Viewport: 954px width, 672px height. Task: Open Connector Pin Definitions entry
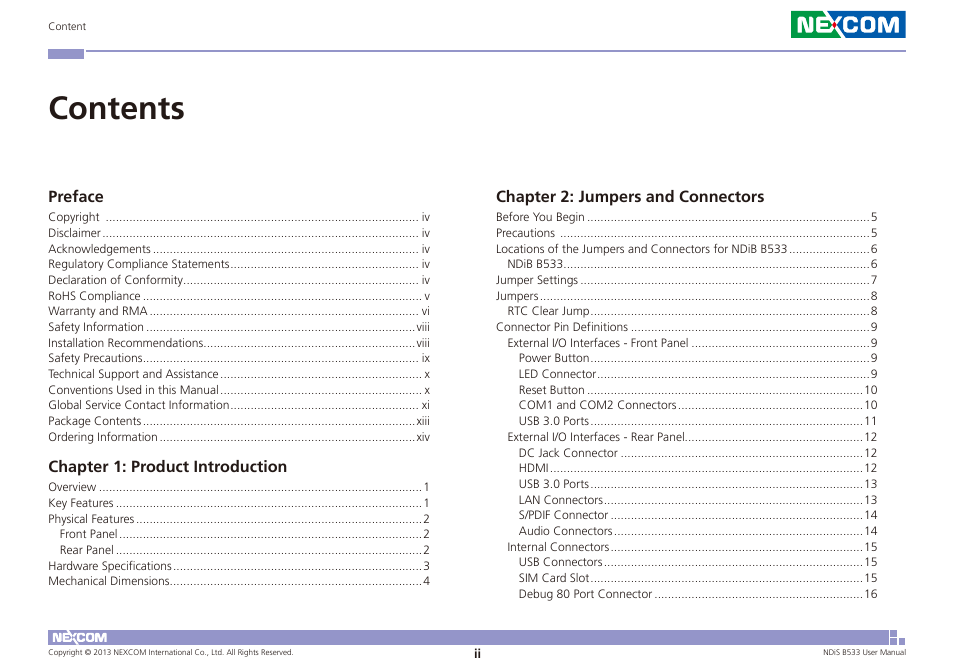point(687,327)
